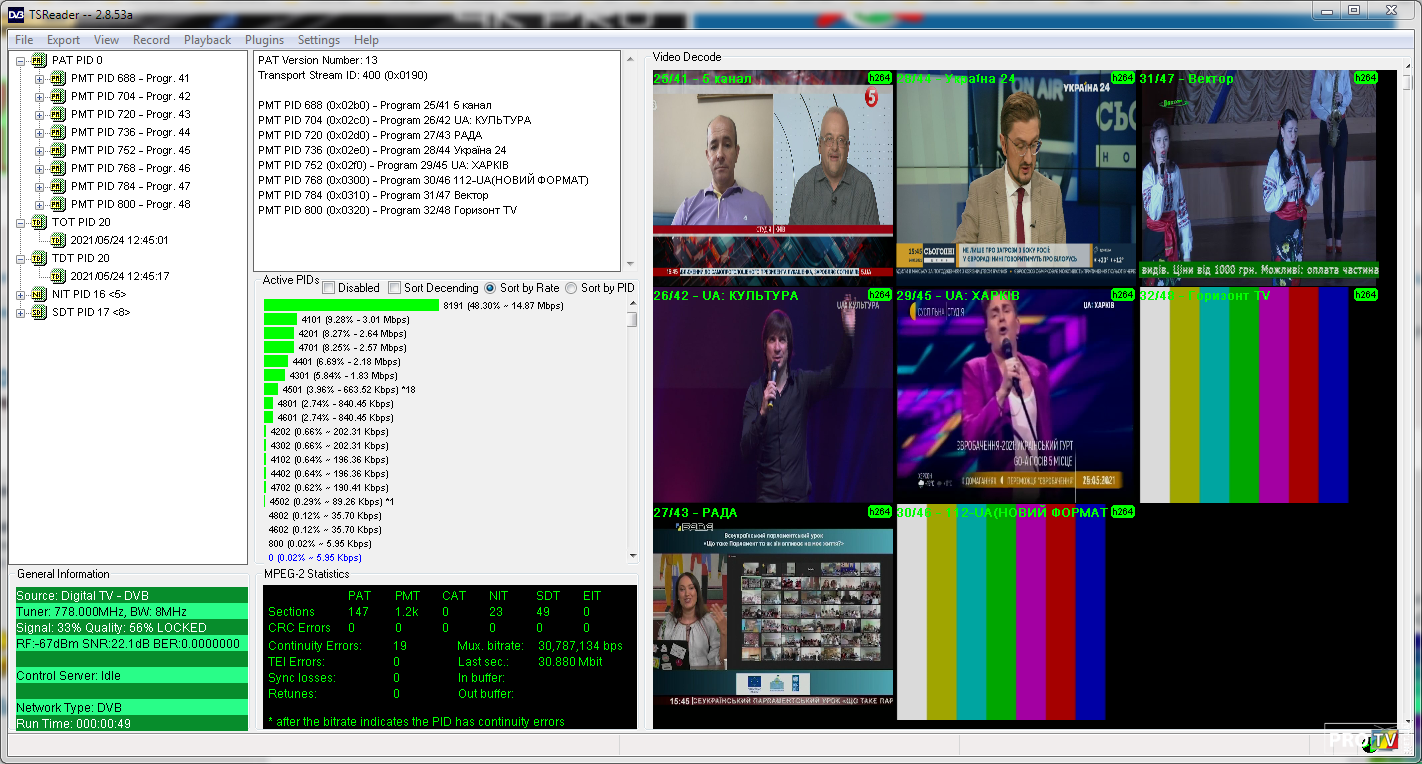This screenshot has width=1422, height=764.
Task: Expand the PMT PID 704 - Progr. 42 node
Action: (x=40, y=96)
